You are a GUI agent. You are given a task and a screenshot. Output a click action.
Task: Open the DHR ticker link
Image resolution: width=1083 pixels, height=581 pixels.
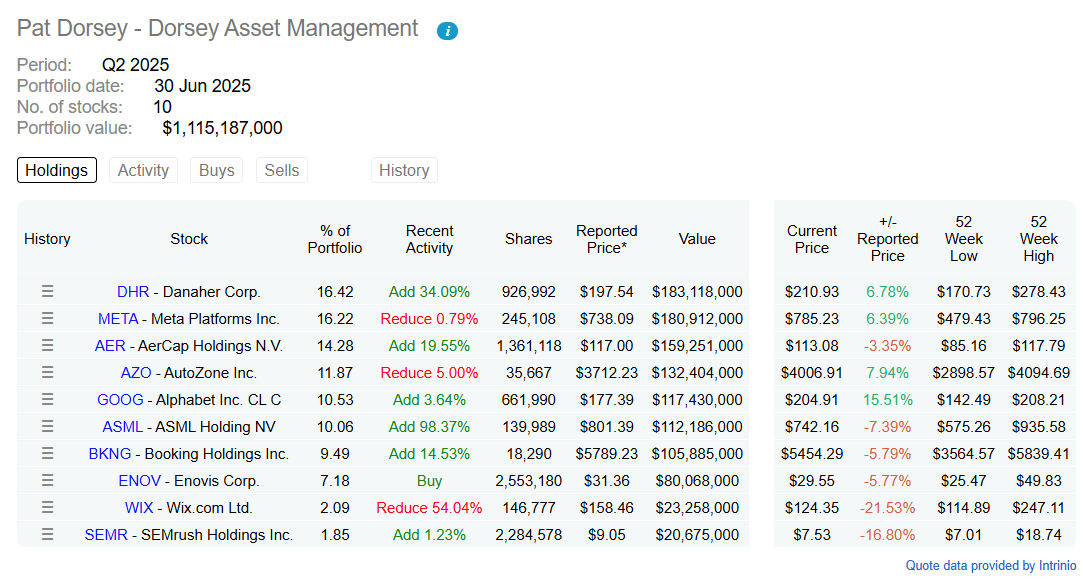tap(133, 292)
